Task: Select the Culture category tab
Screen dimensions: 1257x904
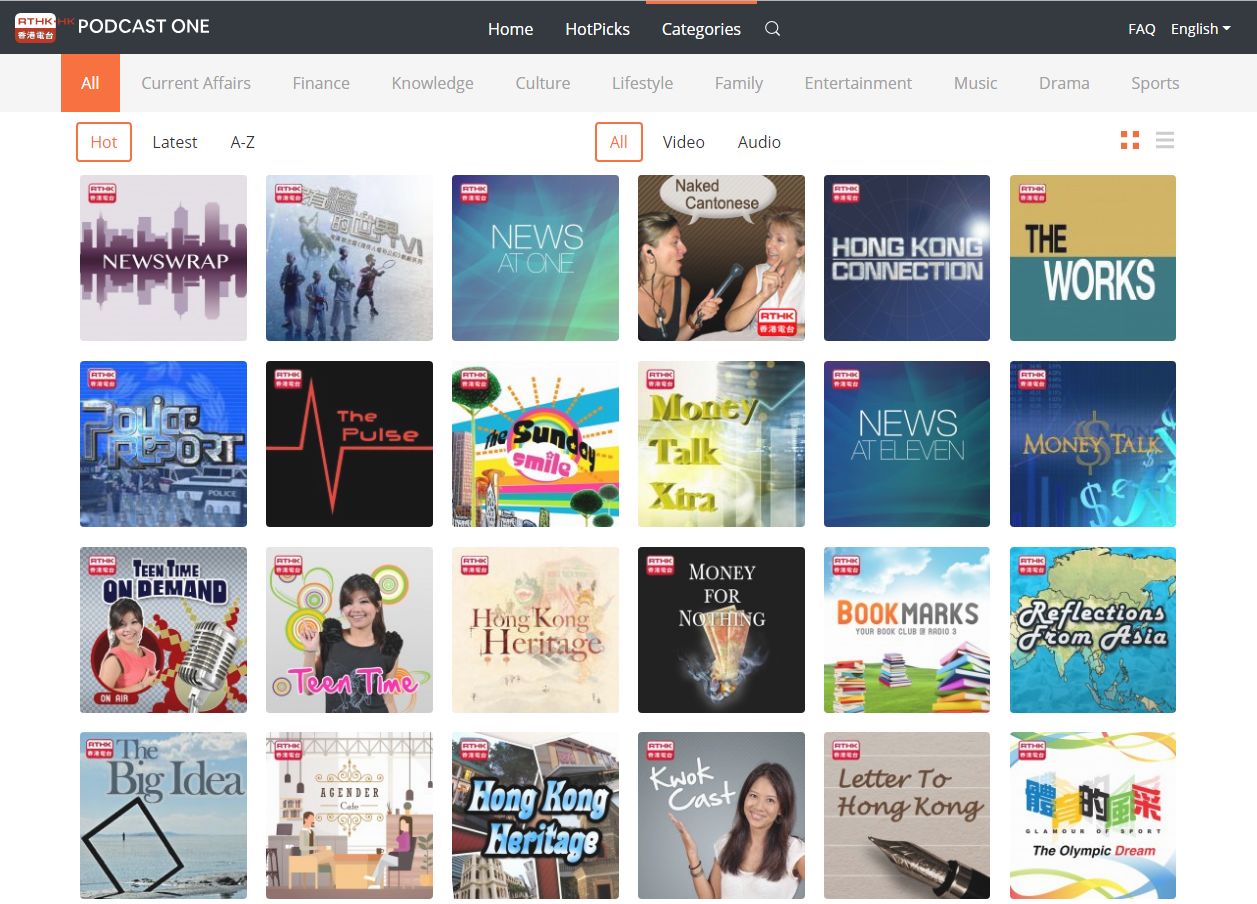Action: (x=543, y=83)
